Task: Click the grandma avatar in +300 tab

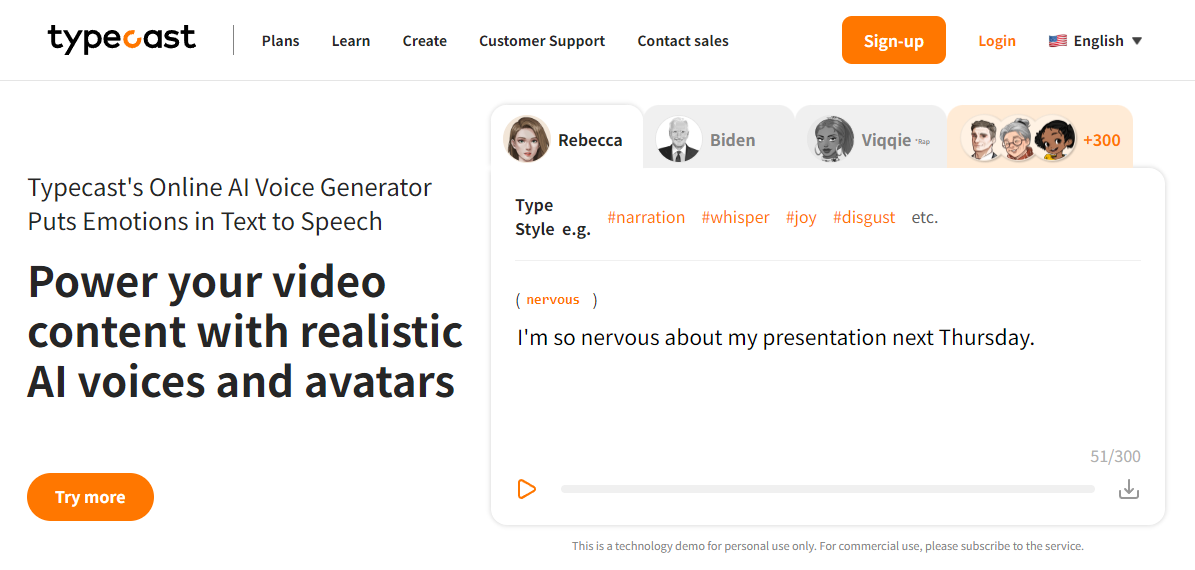Action: [1017, 138]
